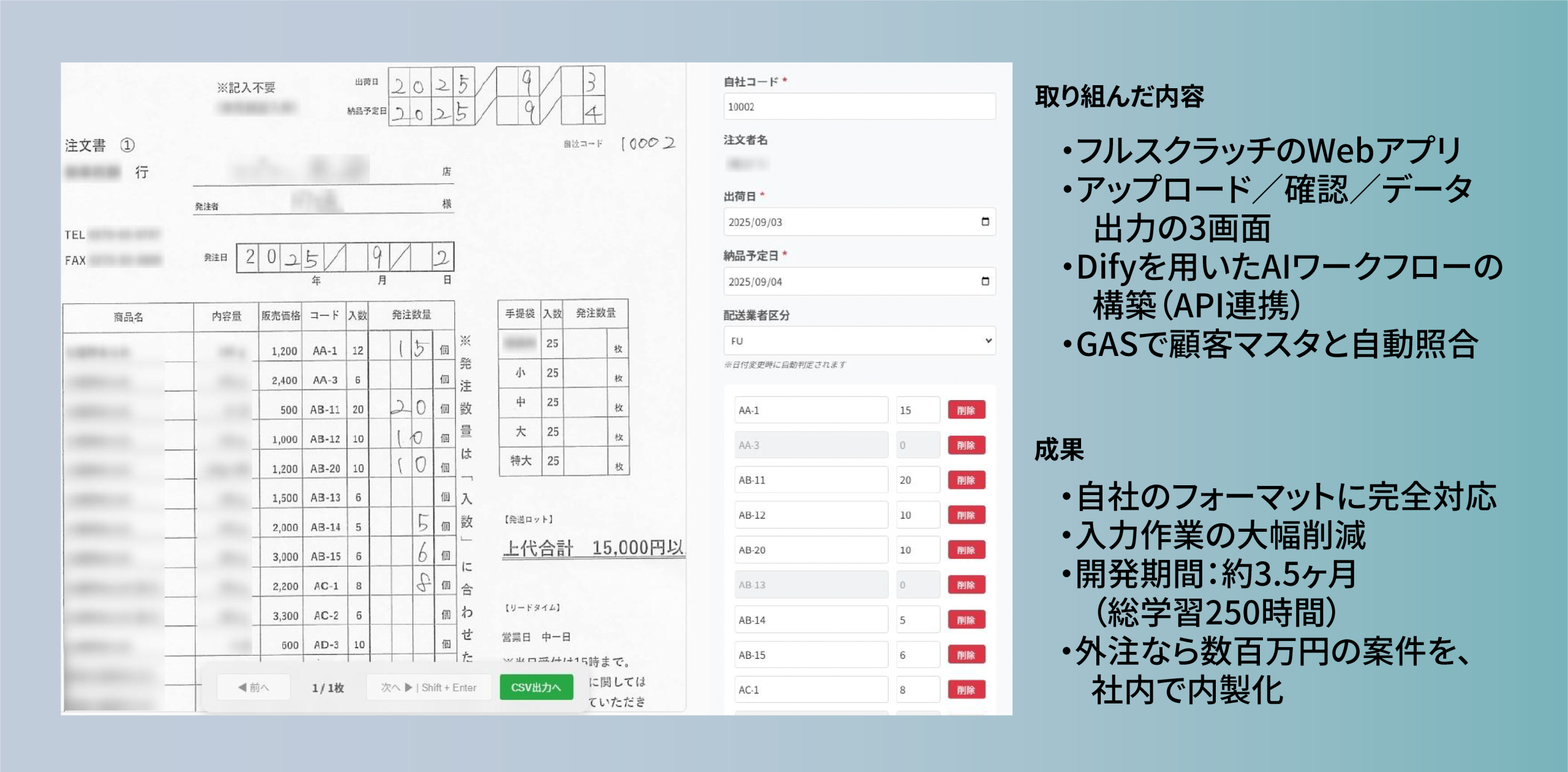Viewport: 1568px width, 772px height.
Task: Click the quantity field showing 15 for AA-1
Action: point(917,410)
